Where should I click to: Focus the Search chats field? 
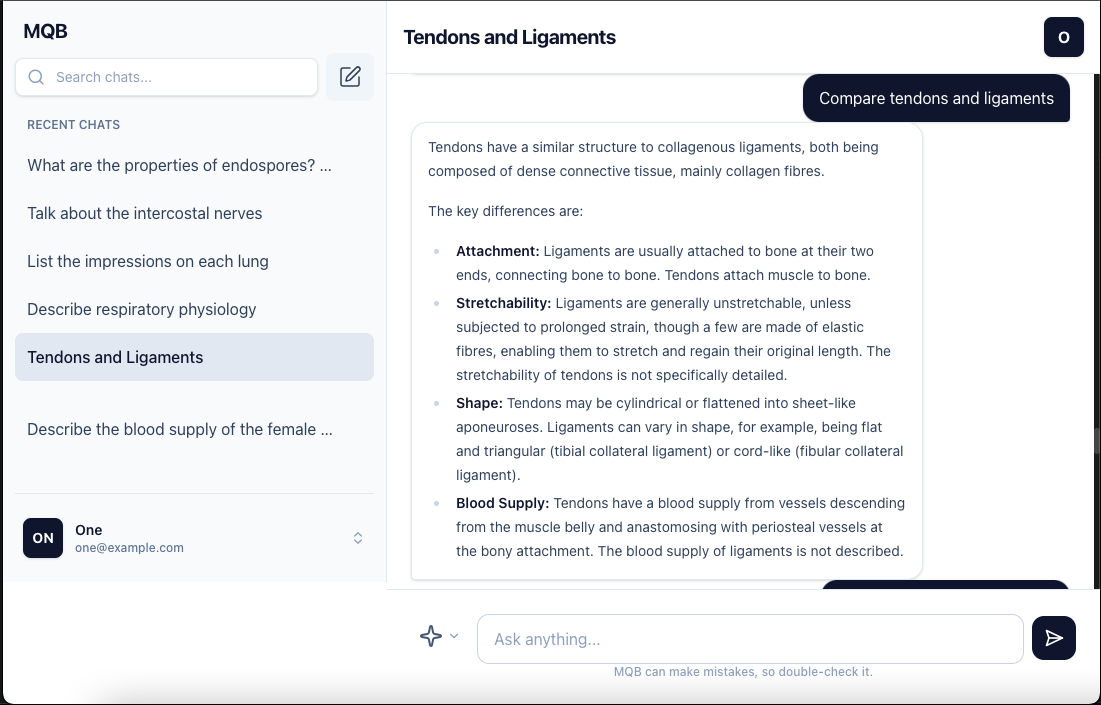pos(180,77)
